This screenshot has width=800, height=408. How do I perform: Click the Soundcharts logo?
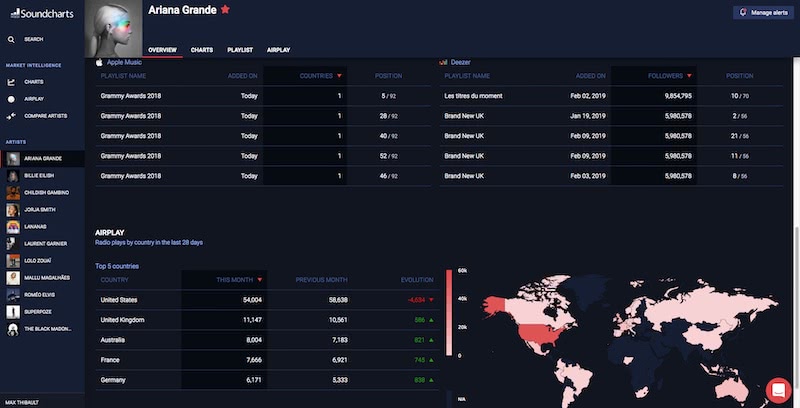[35, 13]
